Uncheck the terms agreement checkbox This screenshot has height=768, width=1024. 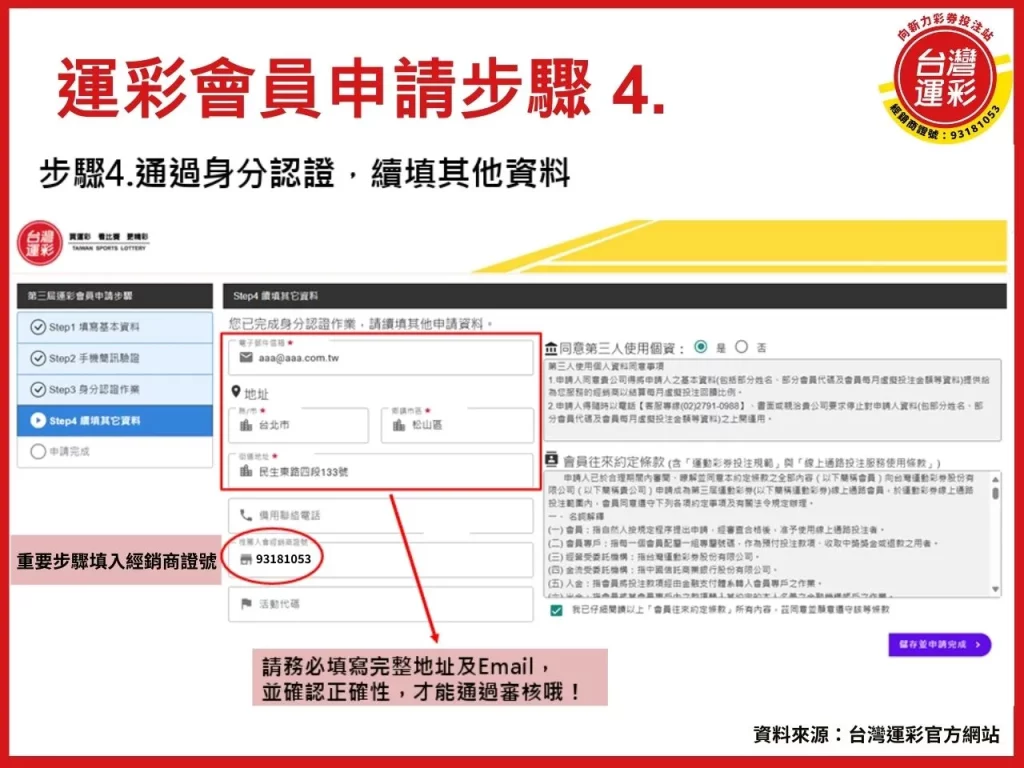coord(556,612)
